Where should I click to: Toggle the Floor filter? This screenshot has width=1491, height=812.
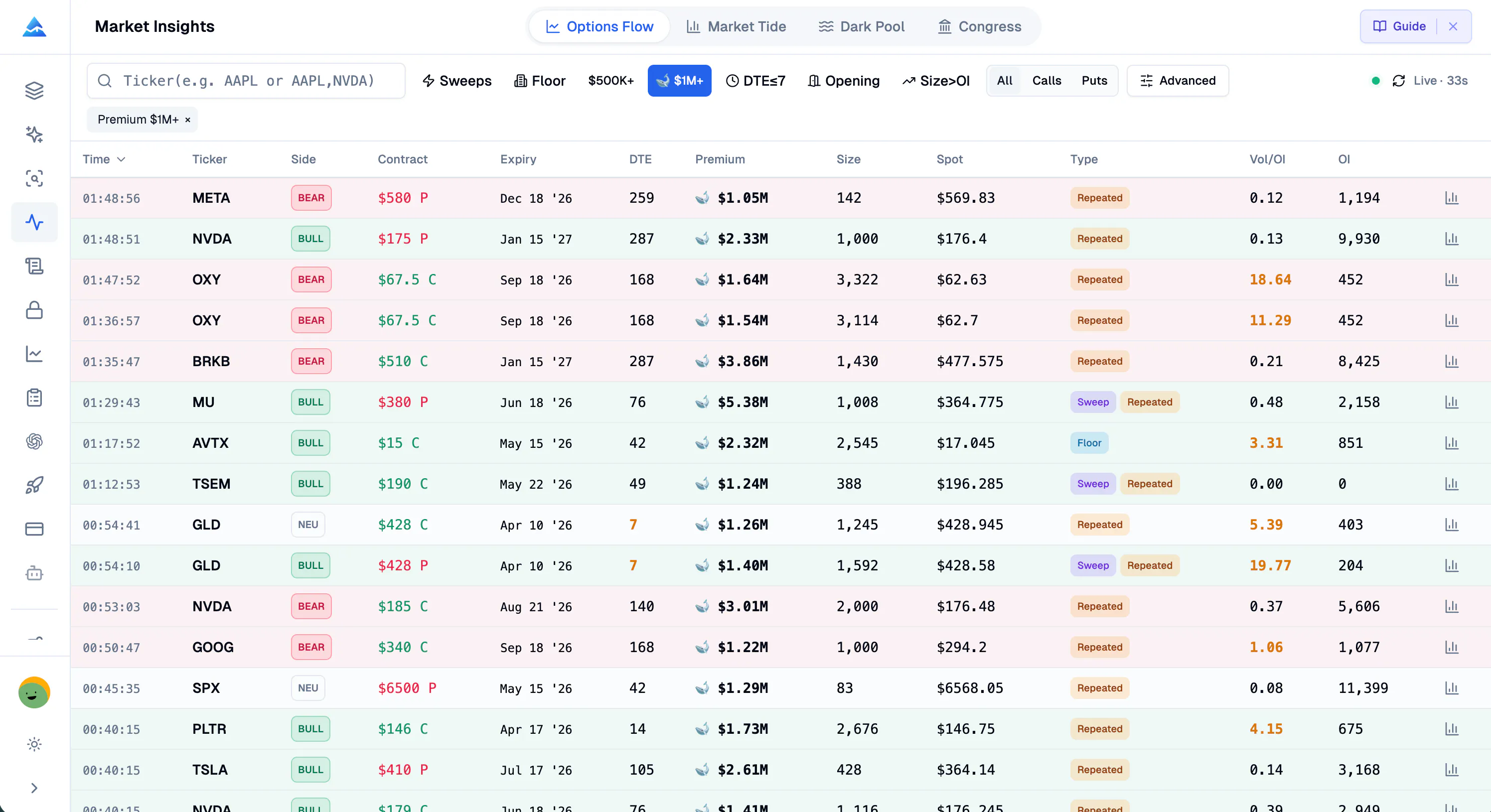click(x=540, y=80)
